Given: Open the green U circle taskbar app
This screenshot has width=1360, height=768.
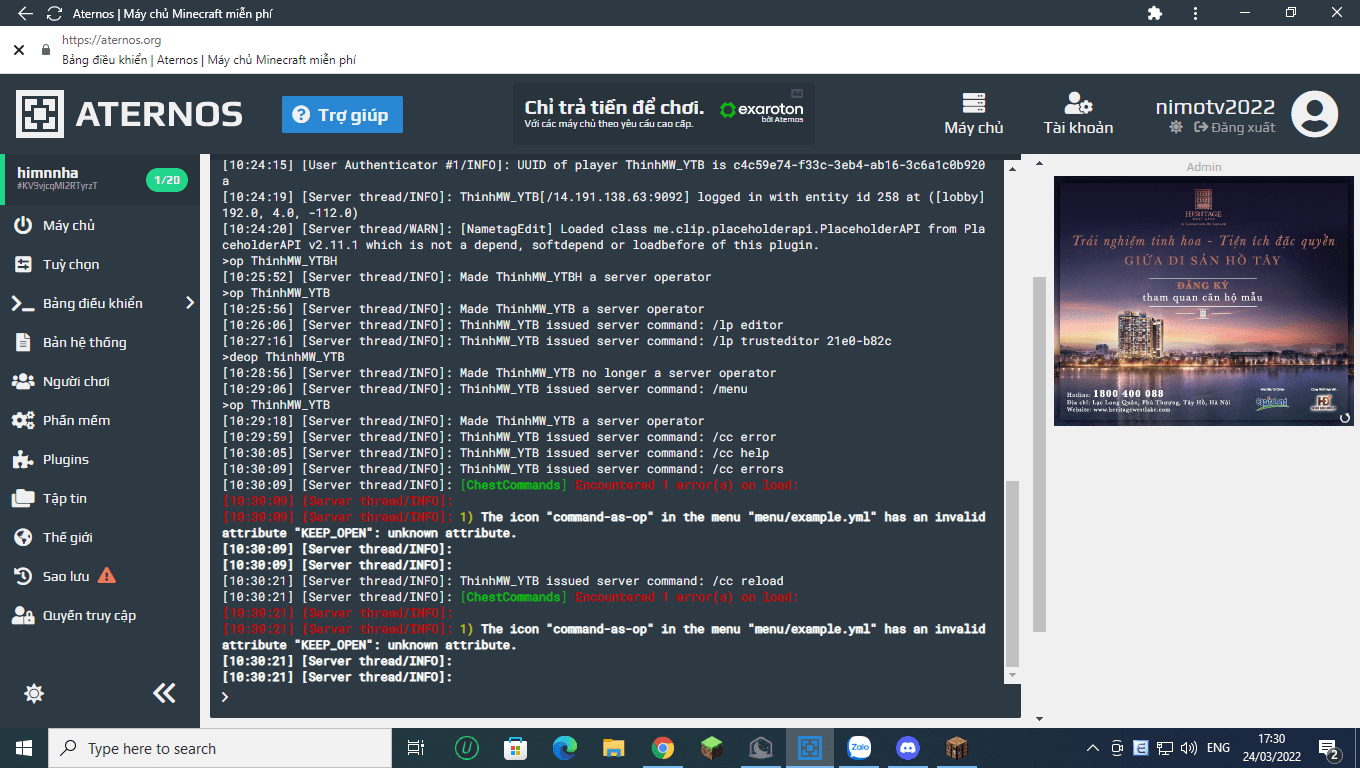Looking at the screenshot, I should tap(466, 748).
